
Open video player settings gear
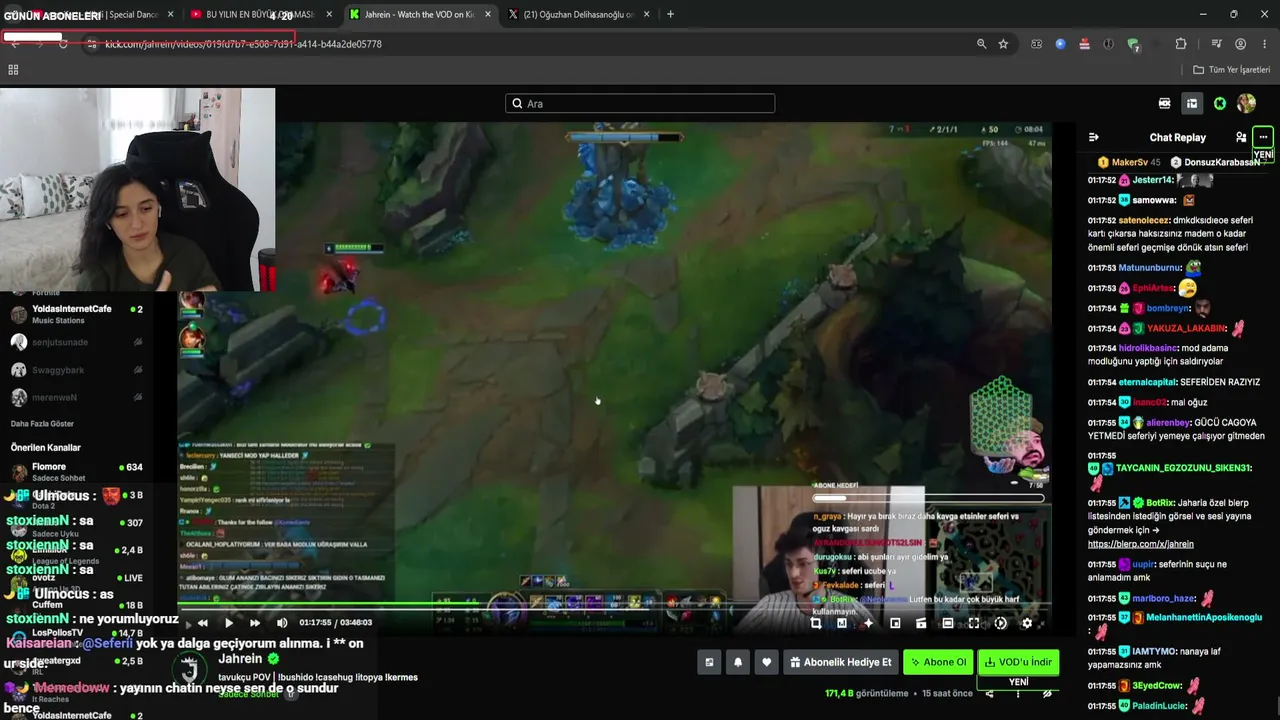(1027, 623)
